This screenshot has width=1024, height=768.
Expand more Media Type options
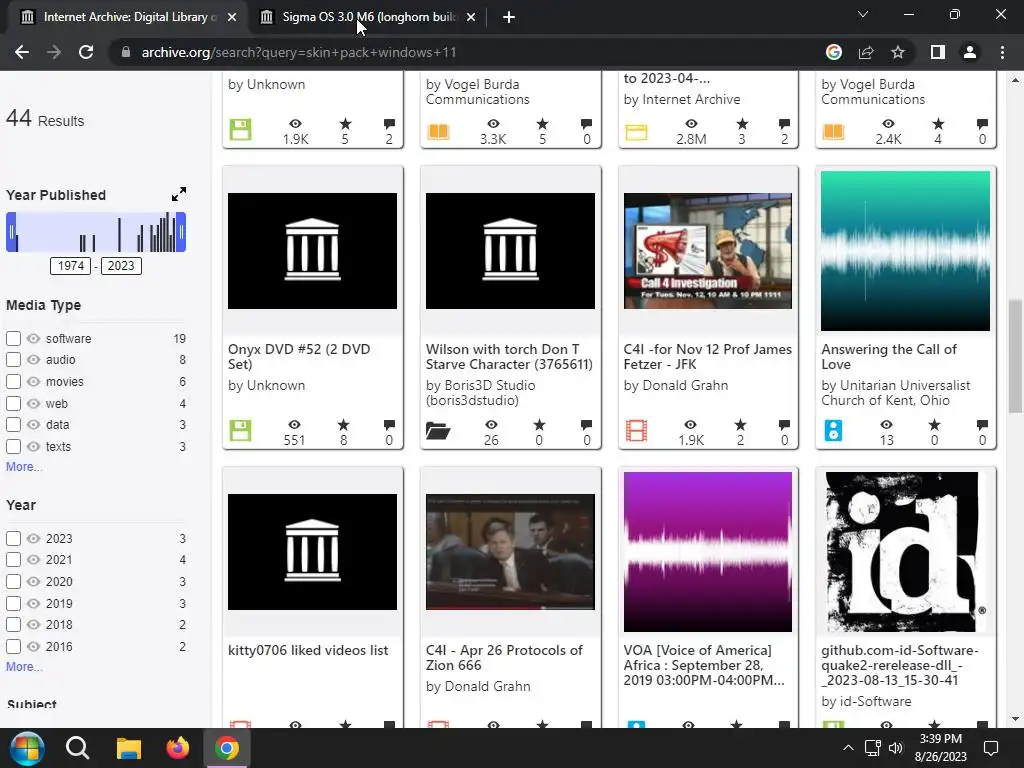[24, 467]
